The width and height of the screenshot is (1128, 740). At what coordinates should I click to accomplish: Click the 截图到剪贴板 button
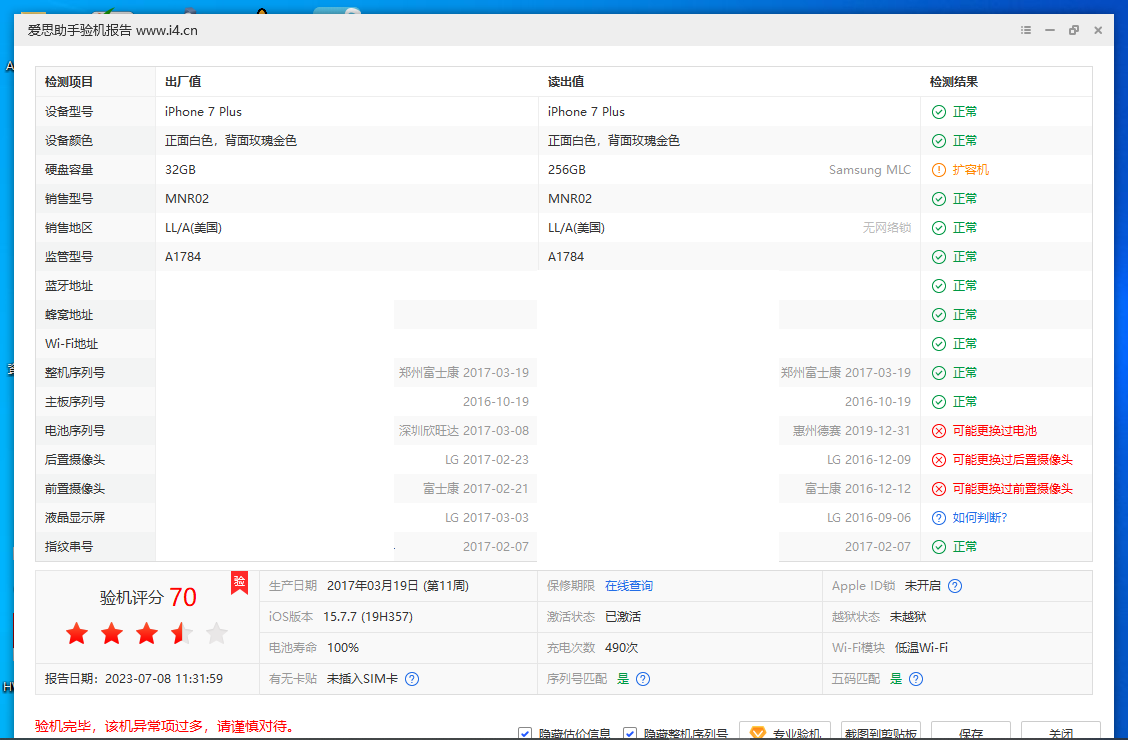pos(880,733)
